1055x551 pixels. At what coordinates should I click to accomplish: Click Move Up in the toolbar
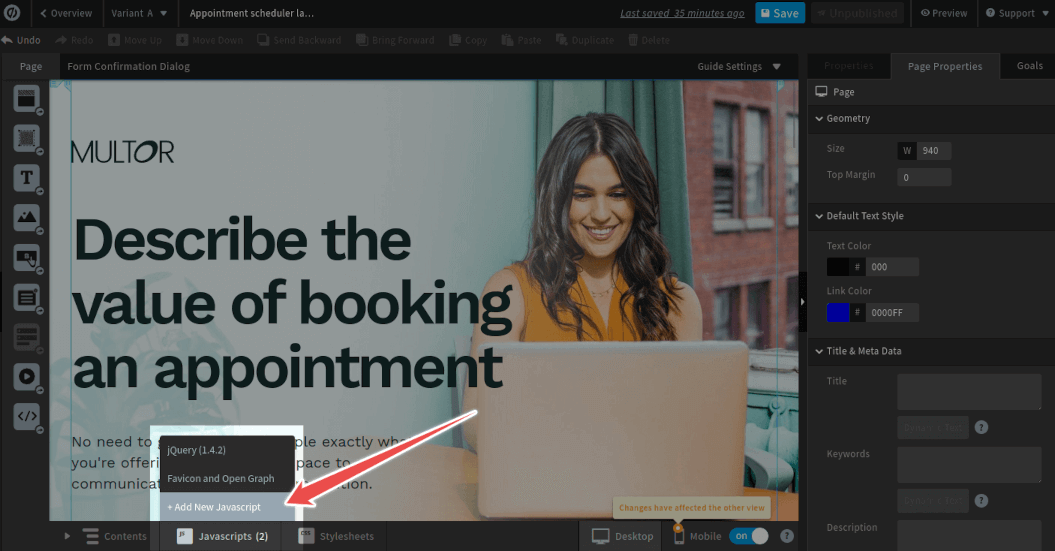[x=135, y=40]
